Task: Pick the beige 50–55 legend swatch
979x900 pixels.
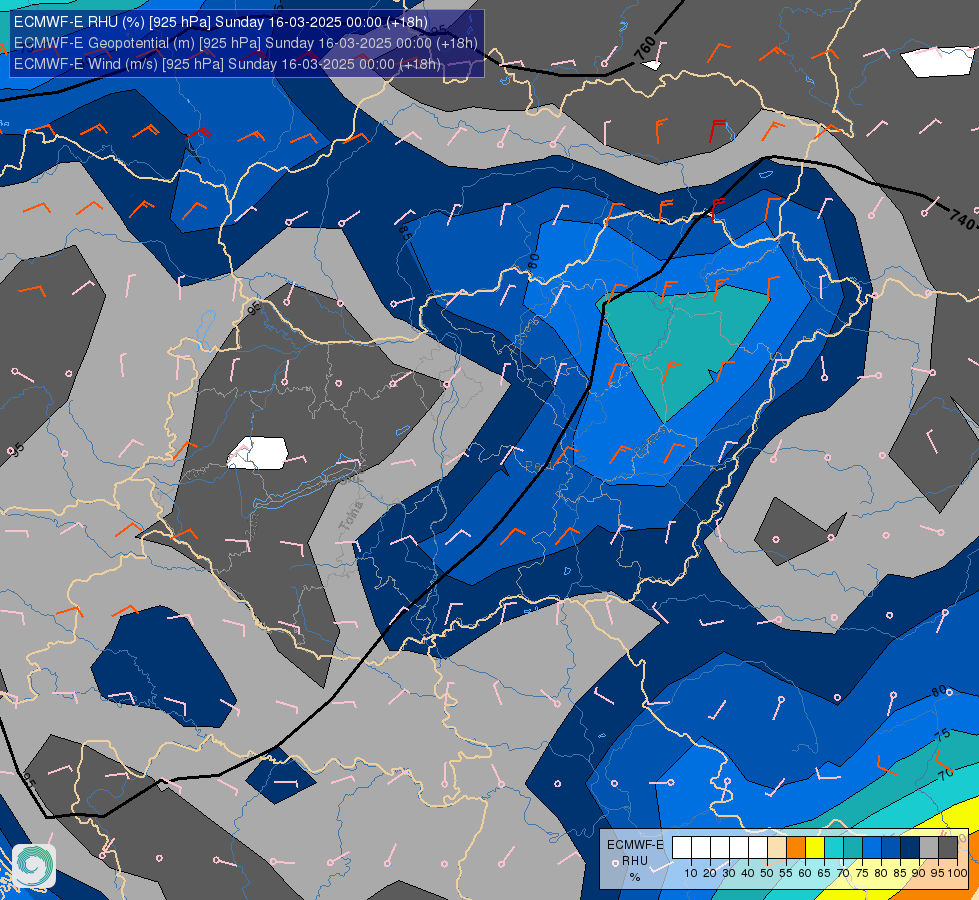Action: pyautogui.click(x=777, y=848)
